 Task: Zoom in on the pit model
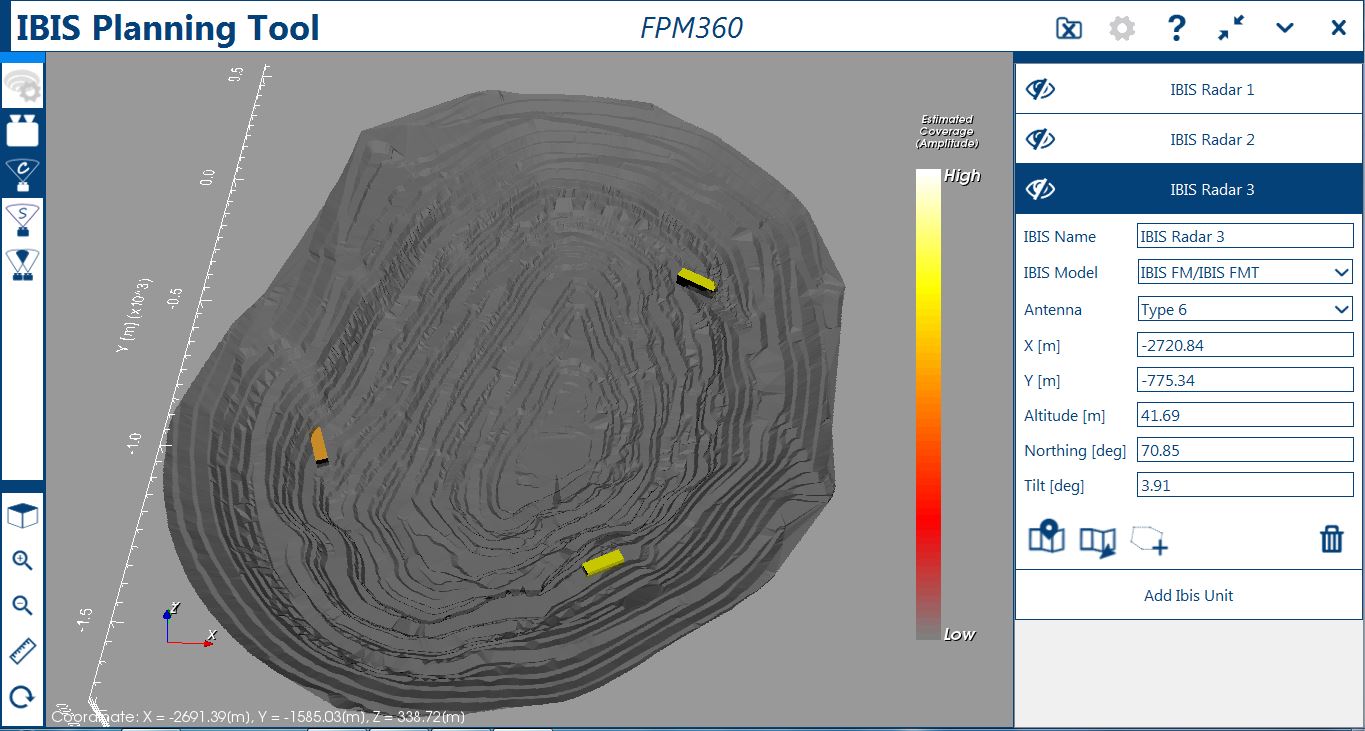(x=22, y=560)
